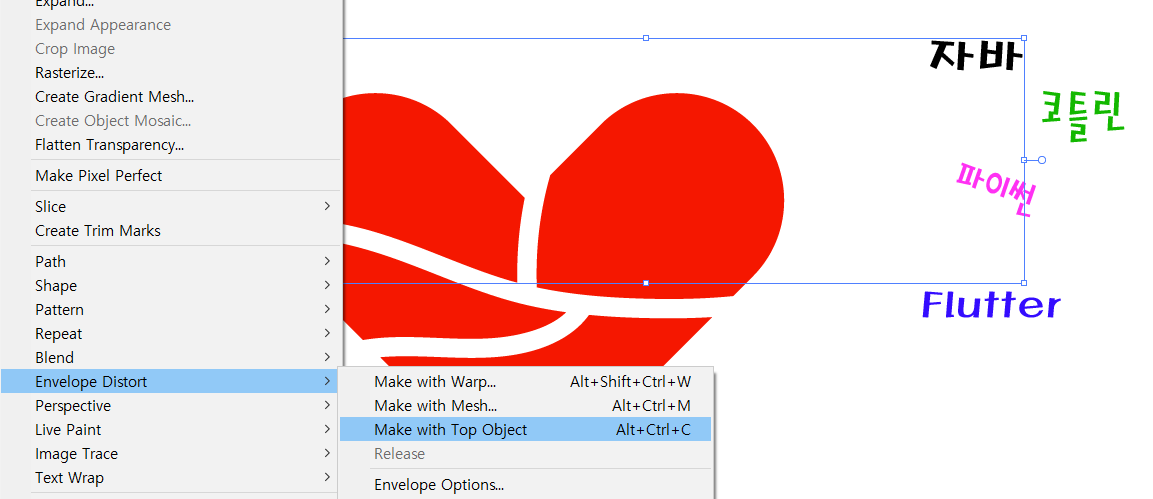The image size is (1153, 499).
Task: Expand the Shape submenu arrow
Action: tap(327, 285)
